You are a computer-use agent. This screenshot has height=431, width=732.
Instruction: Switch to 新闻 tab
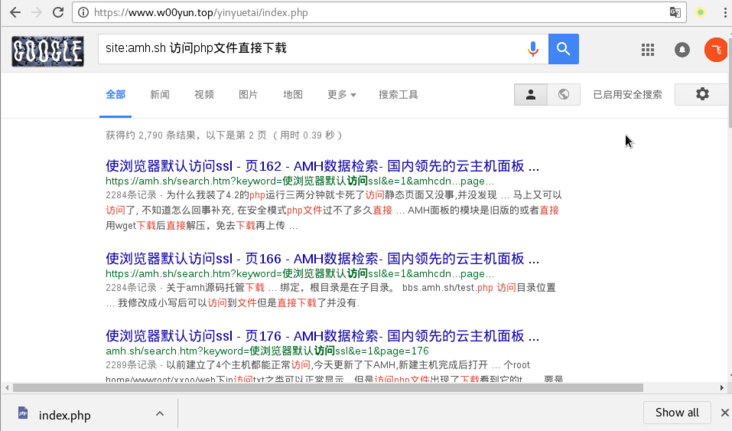point(160,95)
